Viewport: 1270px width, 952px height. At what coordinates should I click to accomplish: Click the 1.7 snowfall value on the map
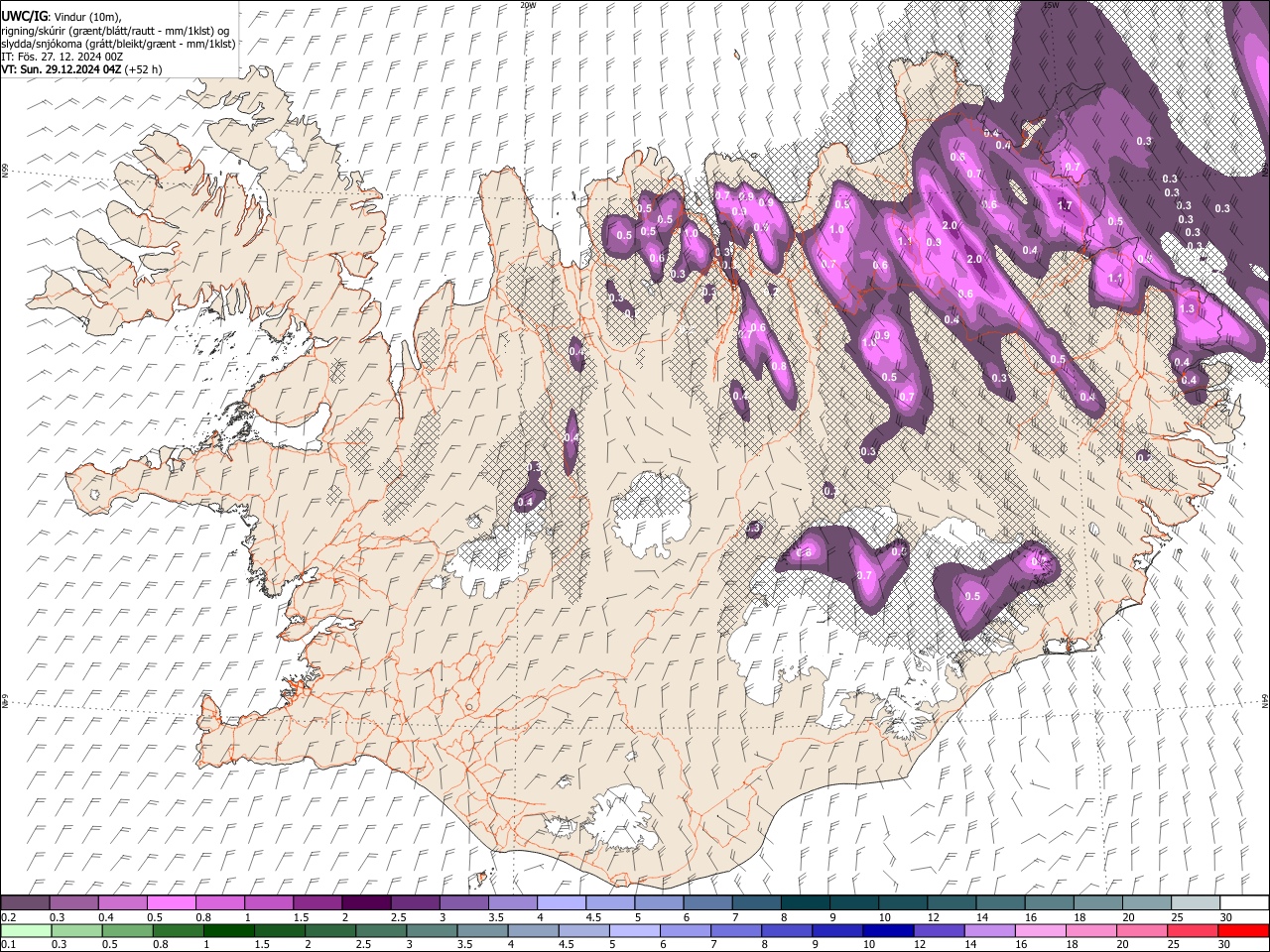(x=1065, y=205)
